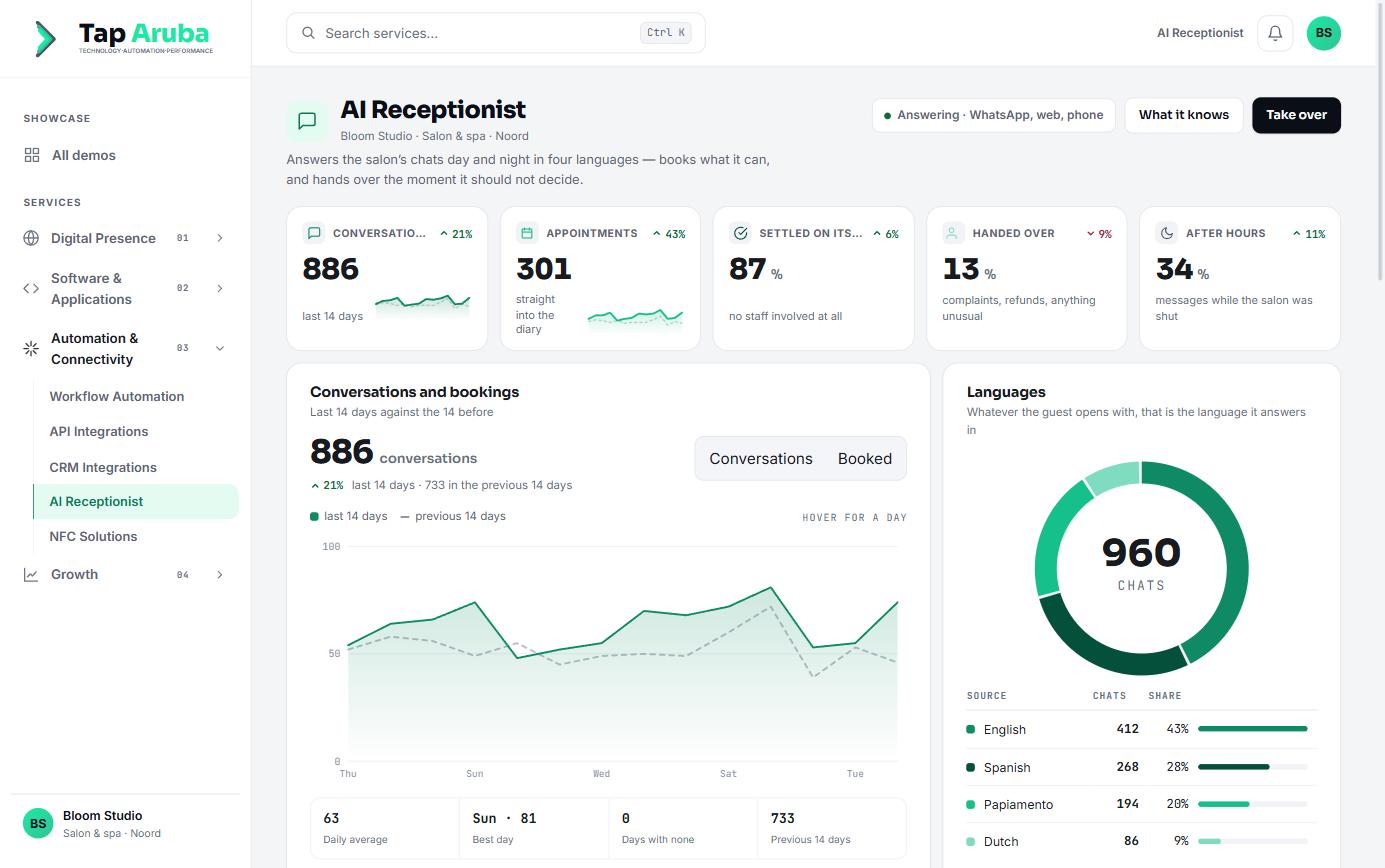The height and width of the screenshot is (868, 1385).
Task: Click the Appointments calendar icon
Action: tap(527, 233)
